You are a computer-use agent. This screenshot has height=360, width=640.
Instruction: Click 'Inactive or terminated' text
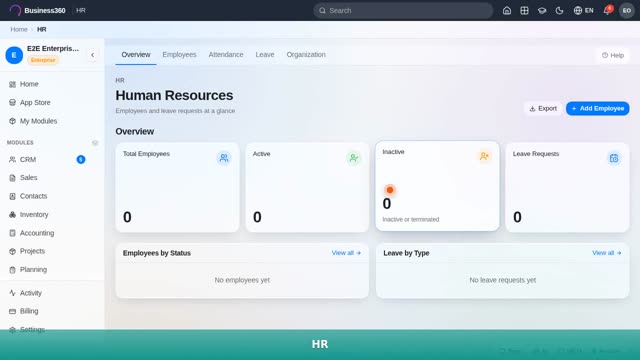(x=411, y=220)
